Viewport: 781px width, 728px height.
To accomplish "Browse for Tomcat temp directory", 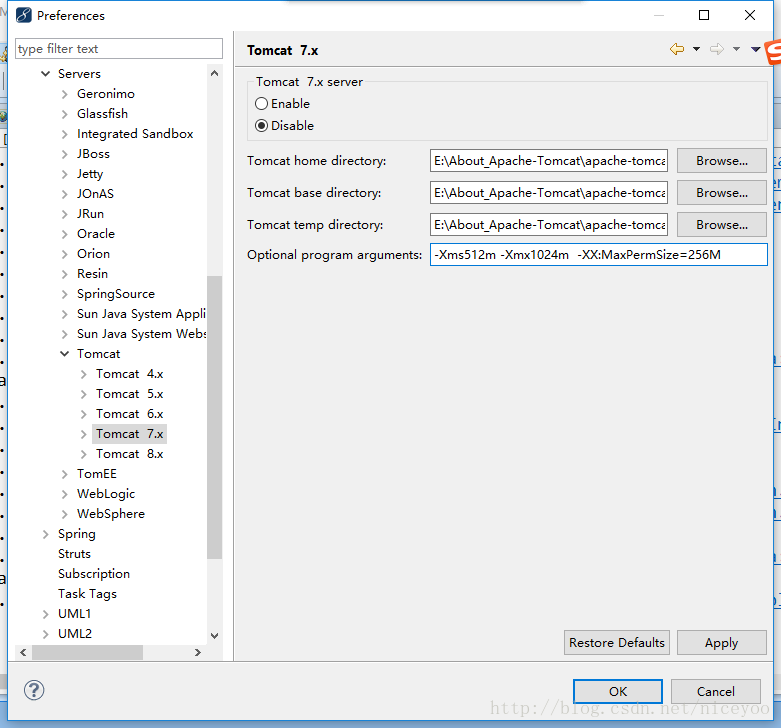I will pyautogui.click(x=721, y=225).
